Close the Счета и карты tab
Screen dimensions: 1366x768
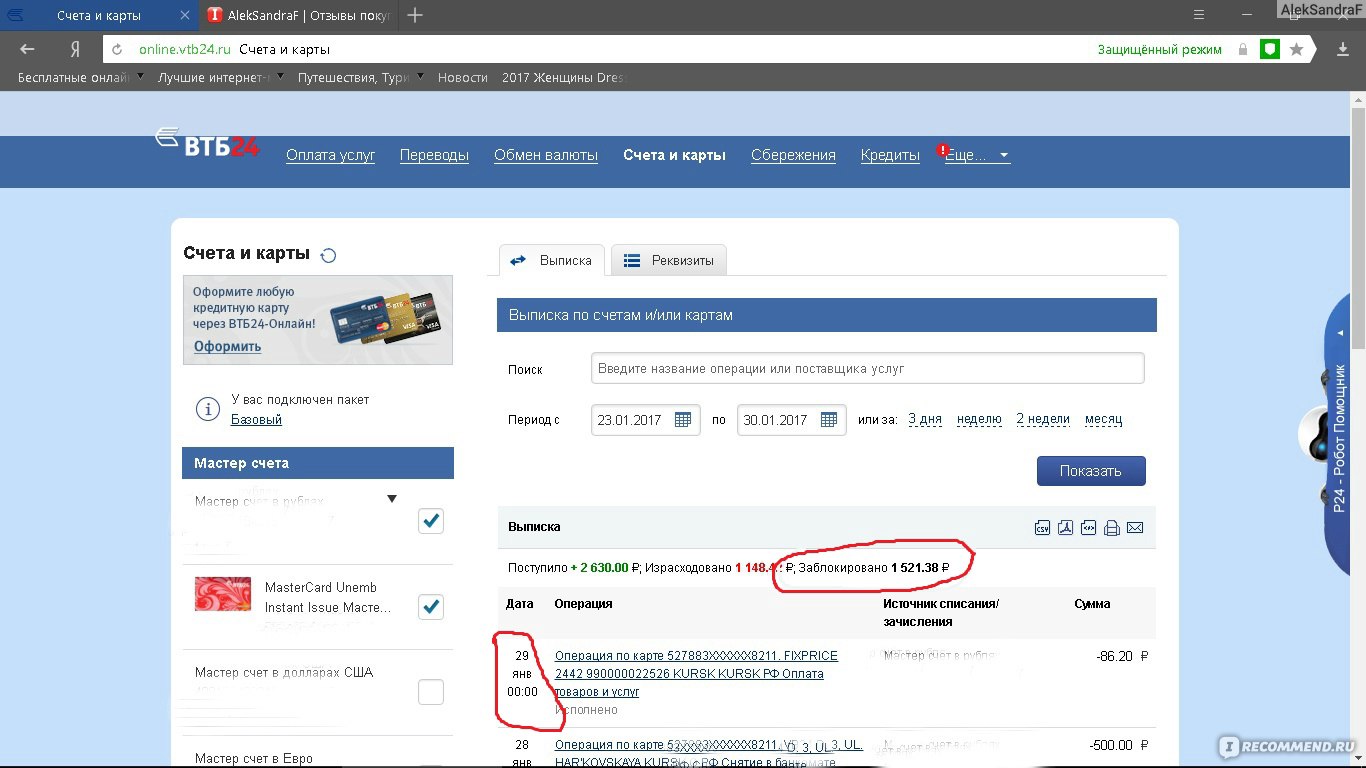pyautogui.click(x=186, y=16)
